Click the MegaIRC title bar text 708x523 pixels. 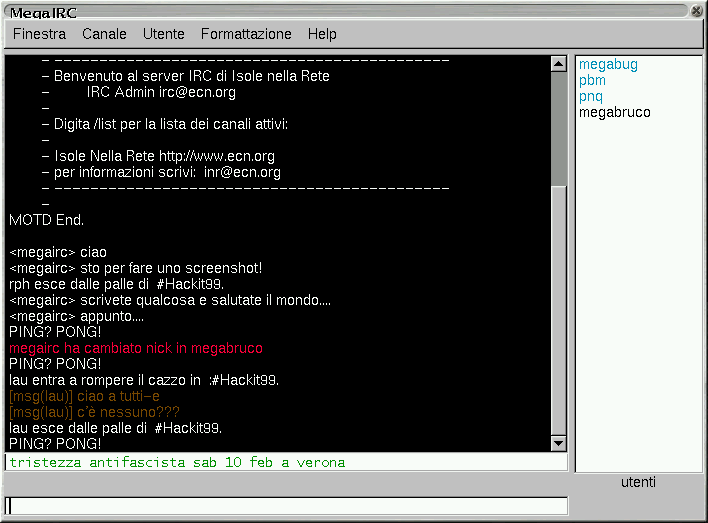point(43,13)
